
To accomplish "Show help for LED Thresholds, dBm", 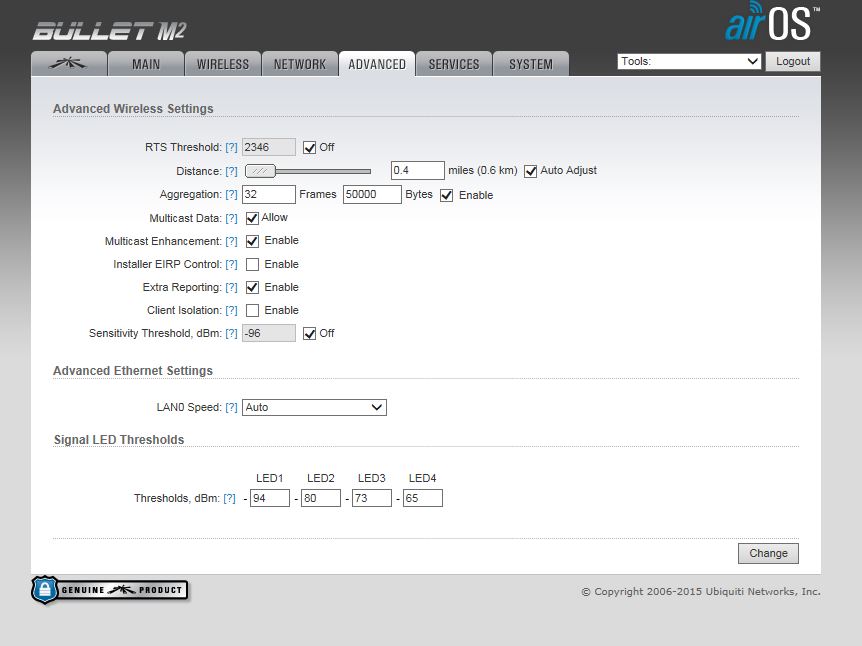I will tap(229, 498).
